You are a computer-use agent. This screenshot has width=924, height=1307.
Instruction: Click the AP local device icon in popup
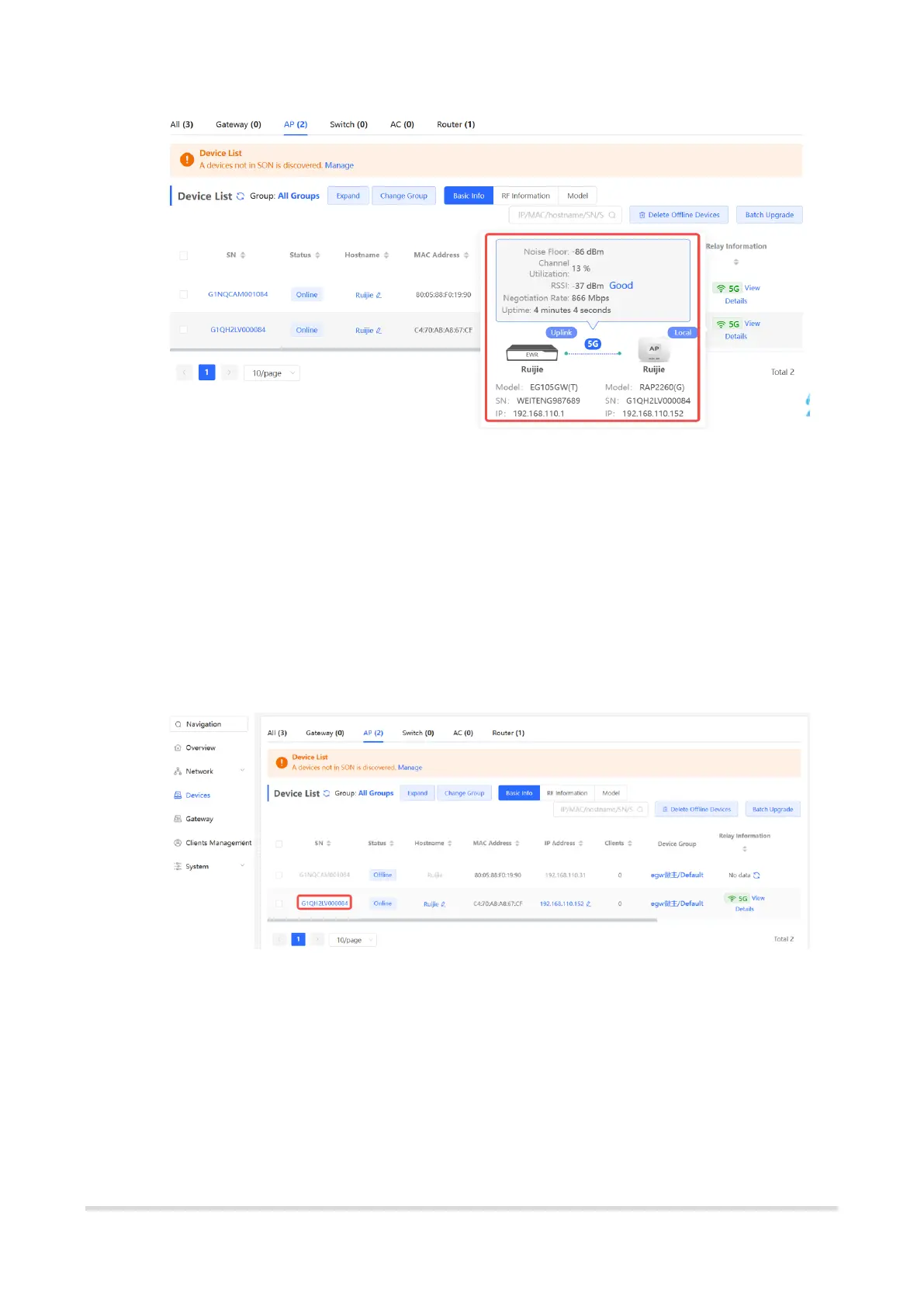[x=654, y=351]
